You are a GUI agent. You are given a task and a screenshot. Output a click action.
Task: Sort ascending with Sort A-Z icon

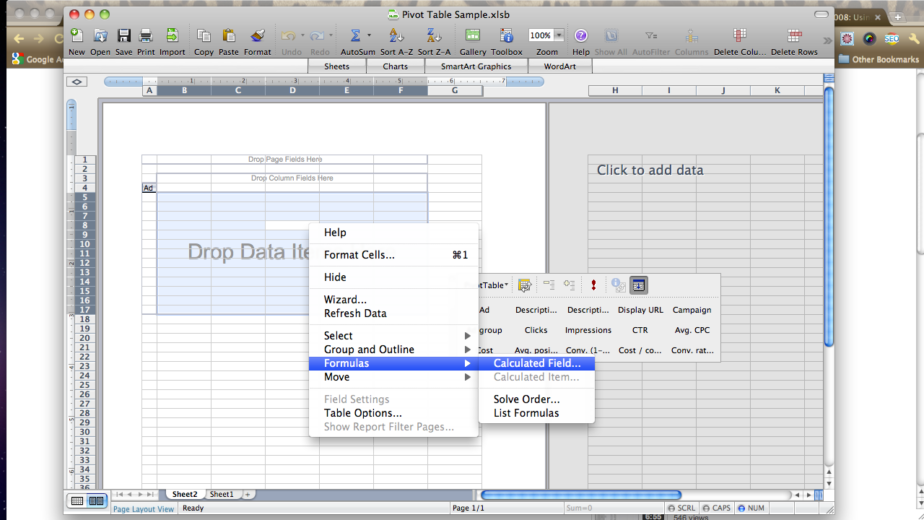pos(396,36)
